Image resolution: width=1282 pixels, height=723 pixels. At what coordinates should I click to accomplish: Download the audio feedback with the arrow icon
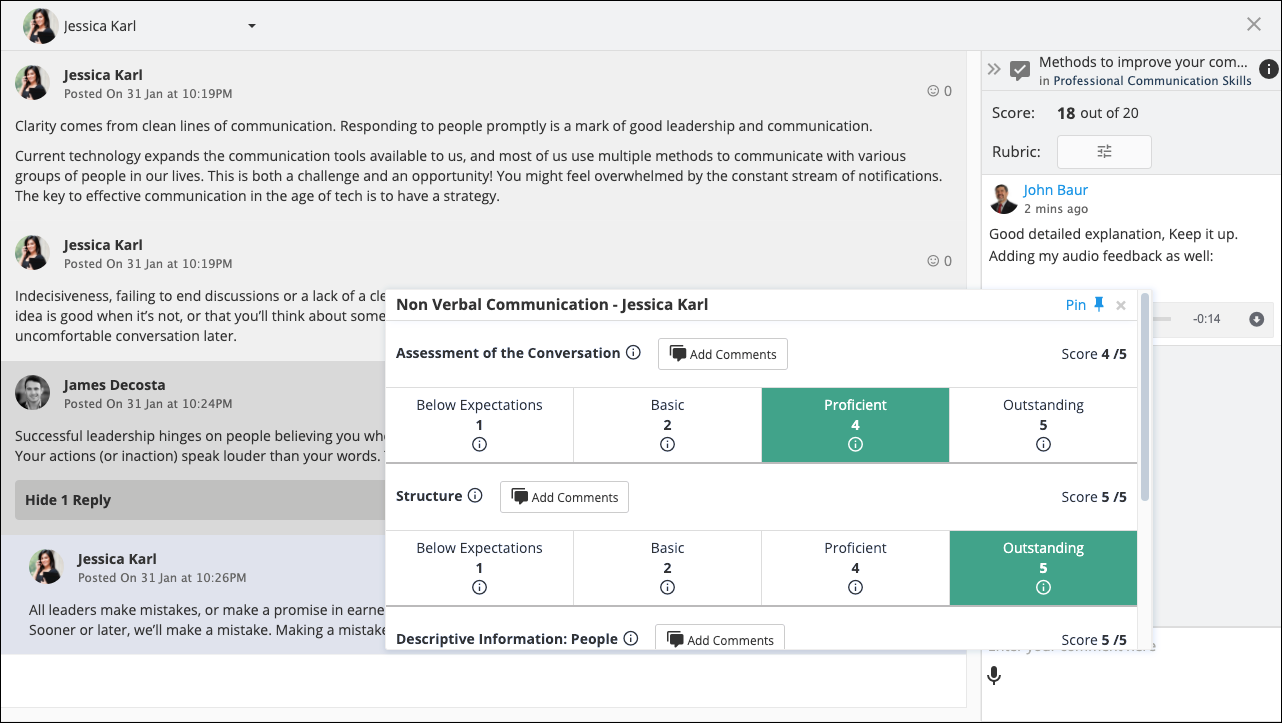click(1257, 319)
